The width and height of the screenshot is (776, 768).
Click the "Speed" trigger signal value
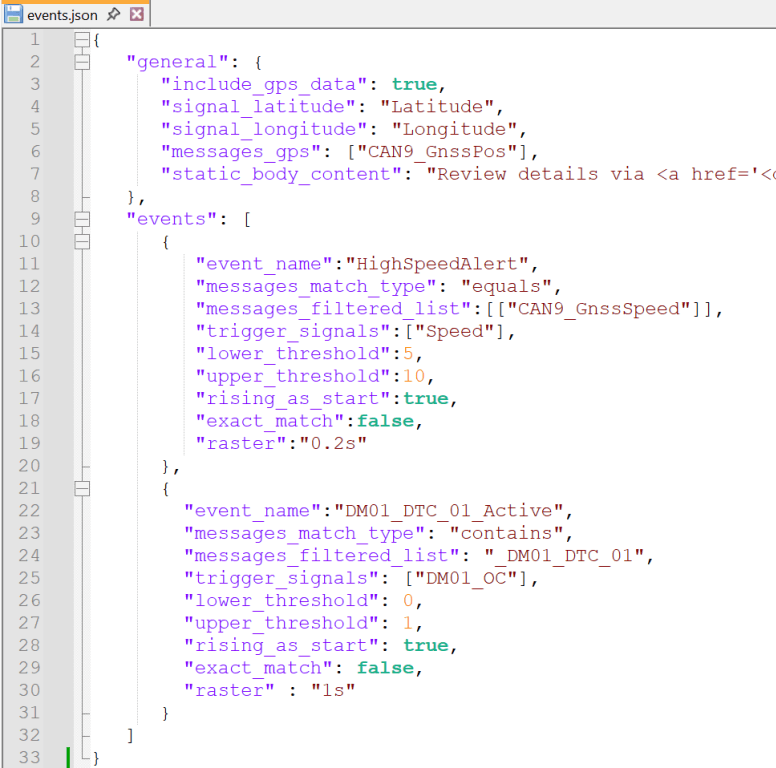455,332
